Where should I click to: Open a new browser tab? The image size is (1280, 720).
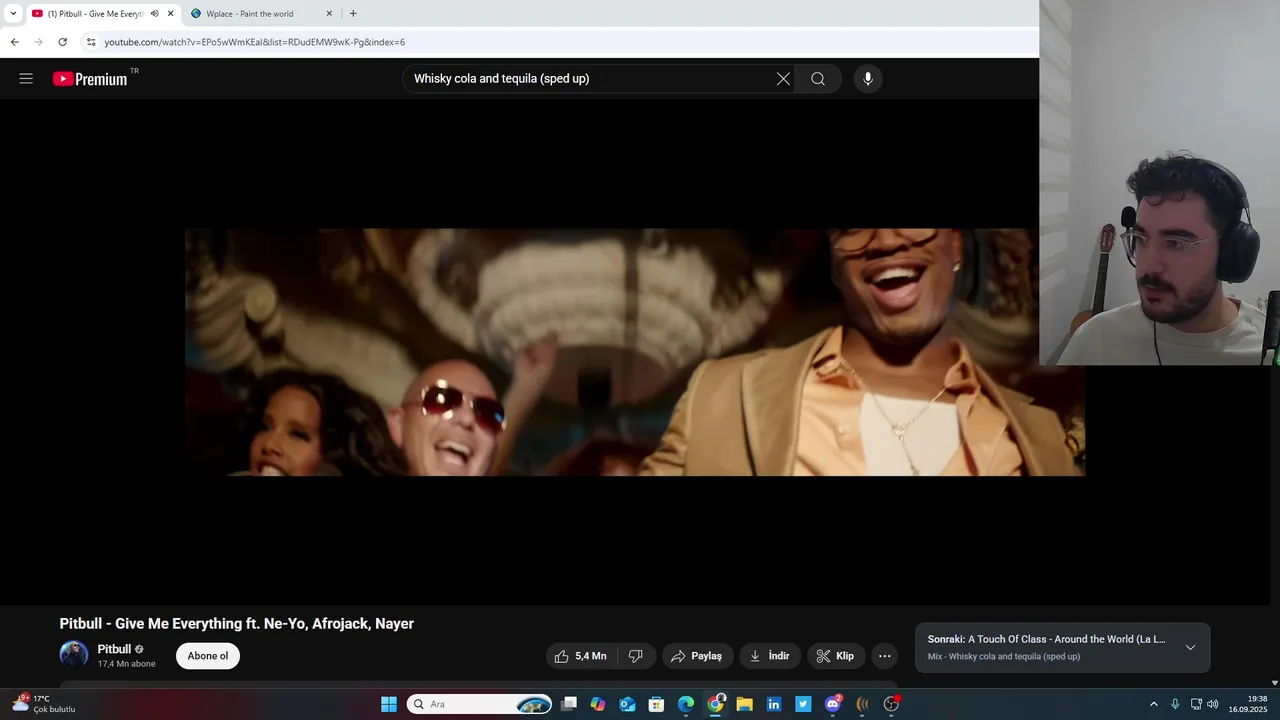353,14
